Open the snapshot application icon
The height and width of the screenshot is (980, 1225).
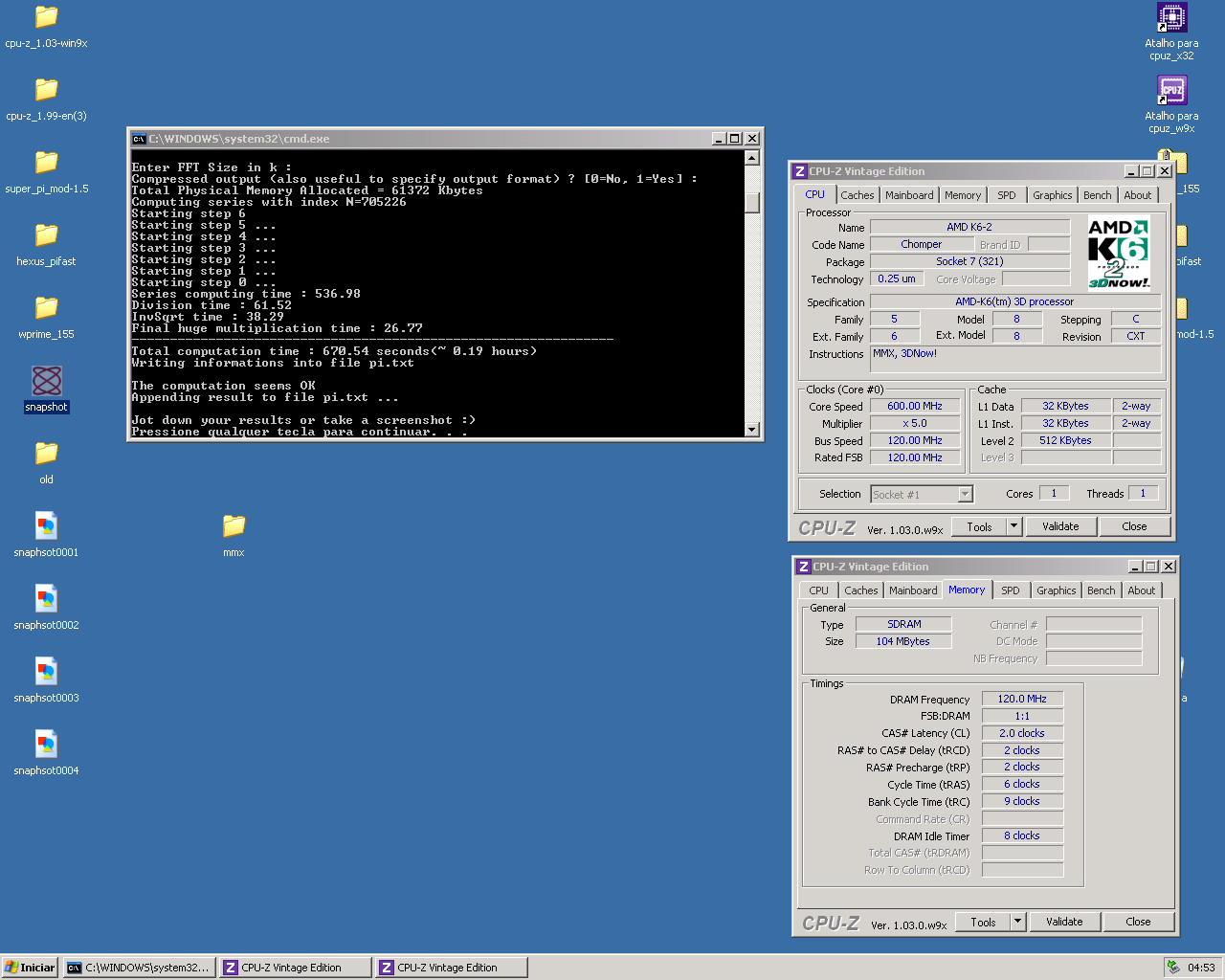46,382
